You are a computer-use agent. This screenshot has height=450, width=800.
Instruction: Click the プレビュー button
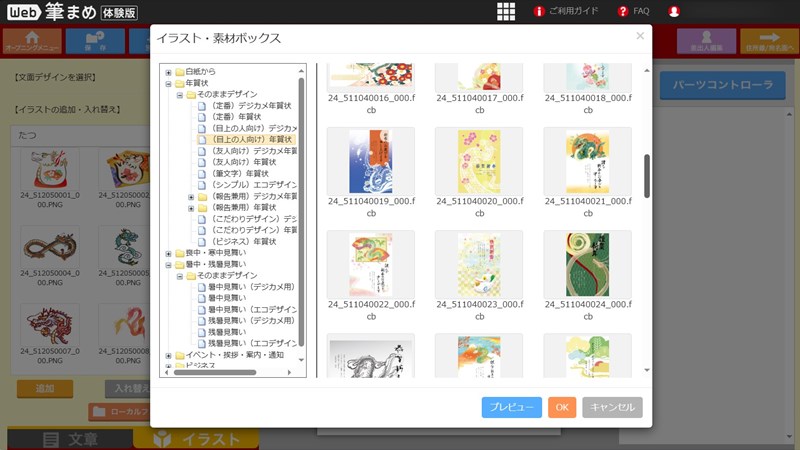512,407
